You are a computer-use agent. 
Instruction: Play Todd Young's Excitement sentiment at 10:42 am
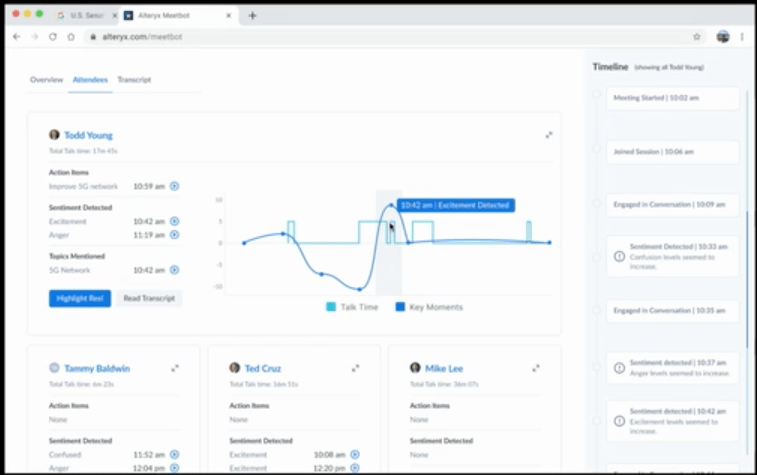(x=174, y=221)
